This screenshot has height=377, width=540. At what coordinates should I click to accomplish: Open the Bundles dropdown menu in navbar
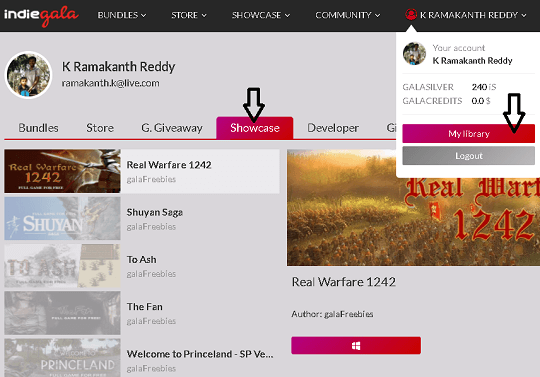(x=122, y=15)
